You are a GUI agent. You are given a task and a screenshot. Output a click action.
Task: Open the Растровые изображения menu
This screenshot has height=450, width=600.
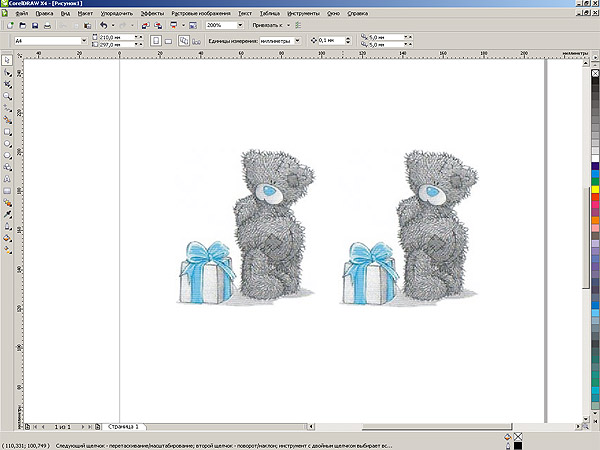[x=201, y=13]
